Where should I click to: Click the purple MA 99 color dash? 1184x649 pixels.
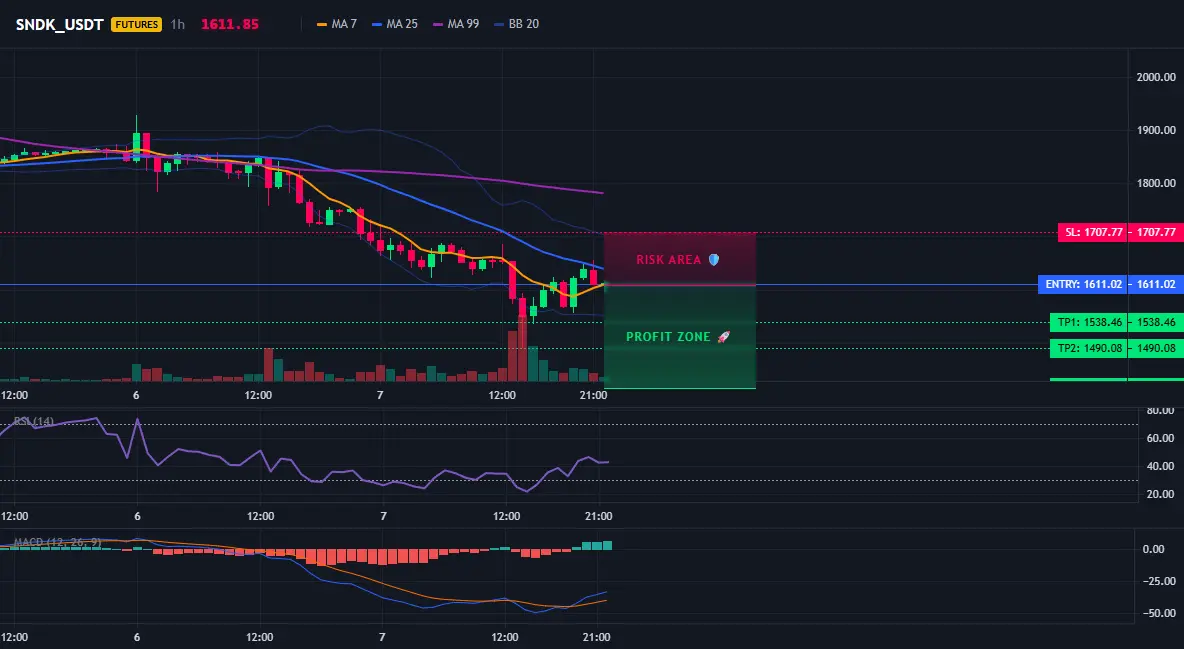(438, 24)
